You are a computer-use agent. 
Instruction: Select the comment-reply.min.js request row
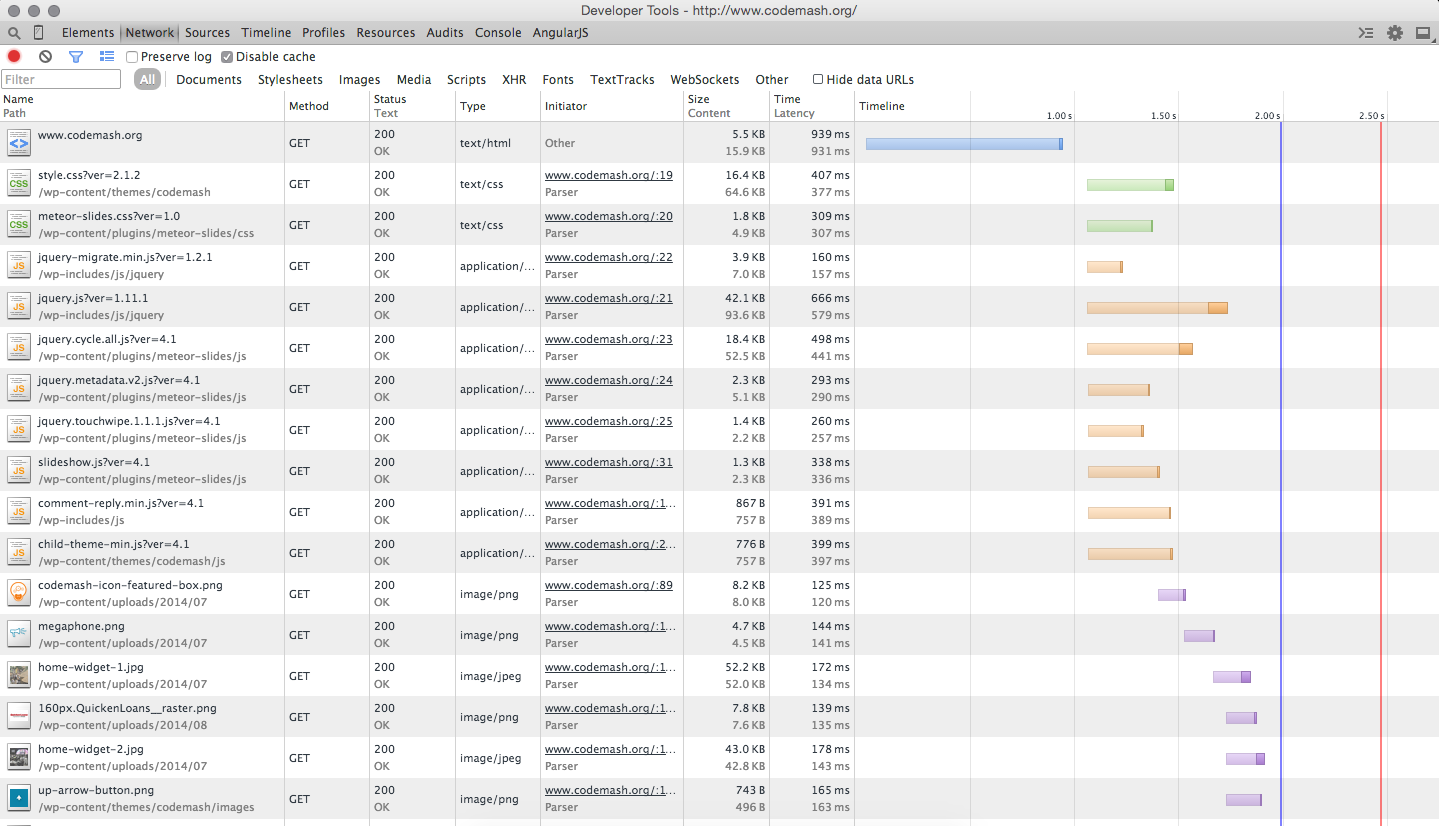(x=719, y=512)
